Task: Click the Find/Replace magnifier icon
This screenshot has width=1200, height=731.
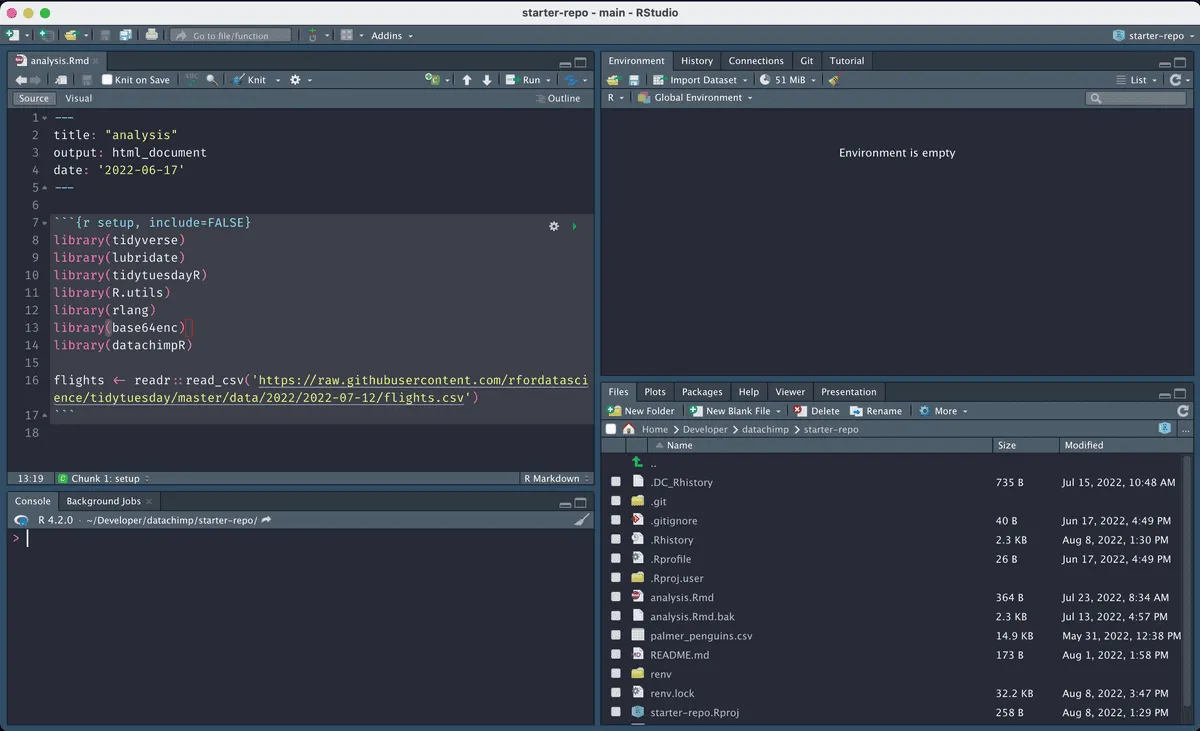Action: pos(212,80)
